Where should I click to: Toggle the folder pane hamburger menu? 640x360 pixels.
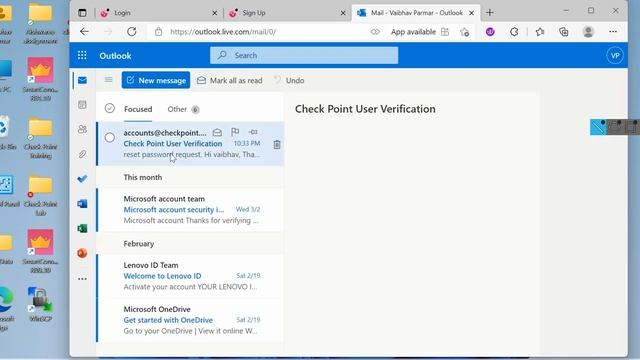[x=108, y=80]
